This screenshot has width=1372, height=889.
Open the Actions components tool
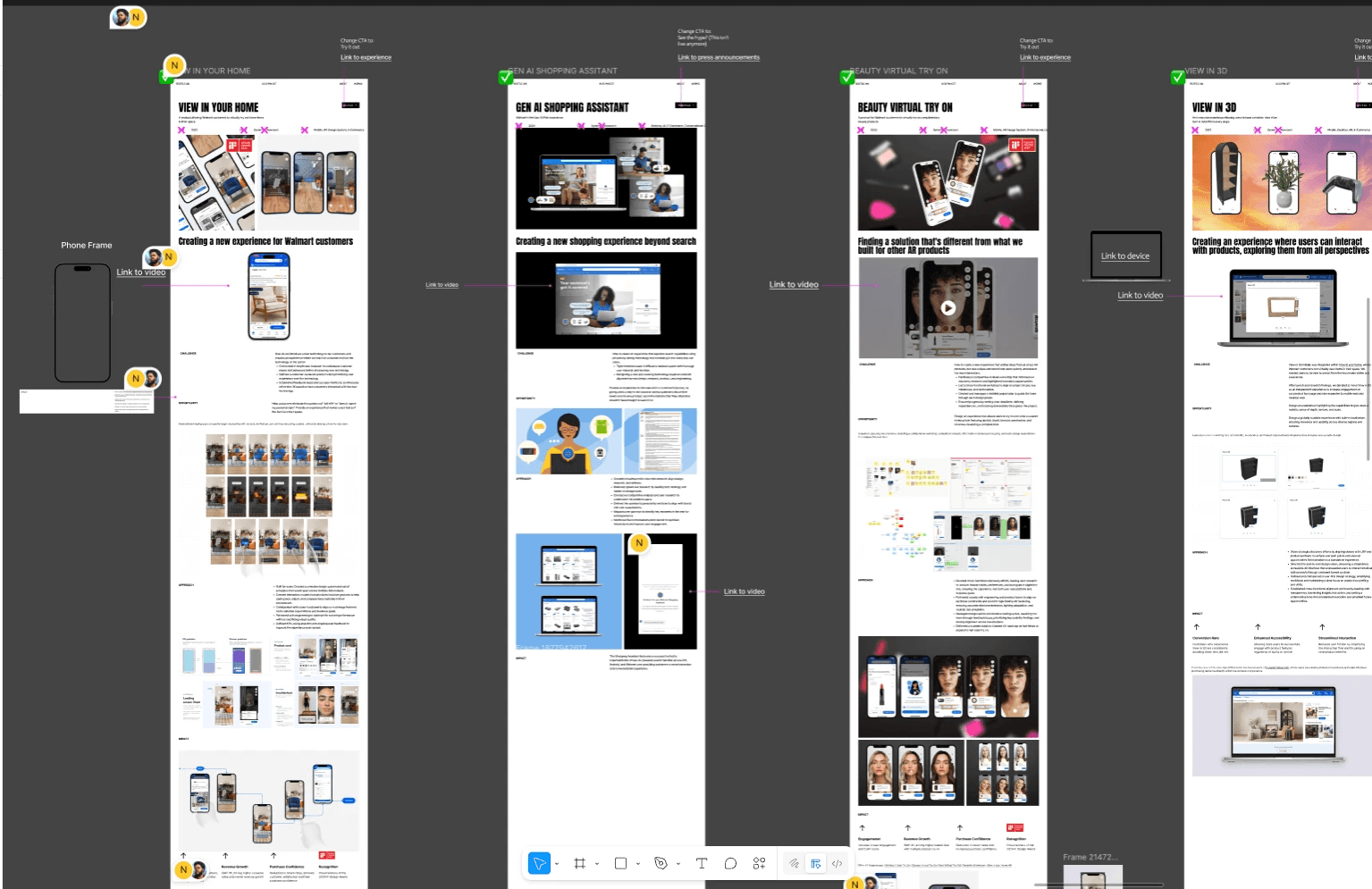[759, 863]
